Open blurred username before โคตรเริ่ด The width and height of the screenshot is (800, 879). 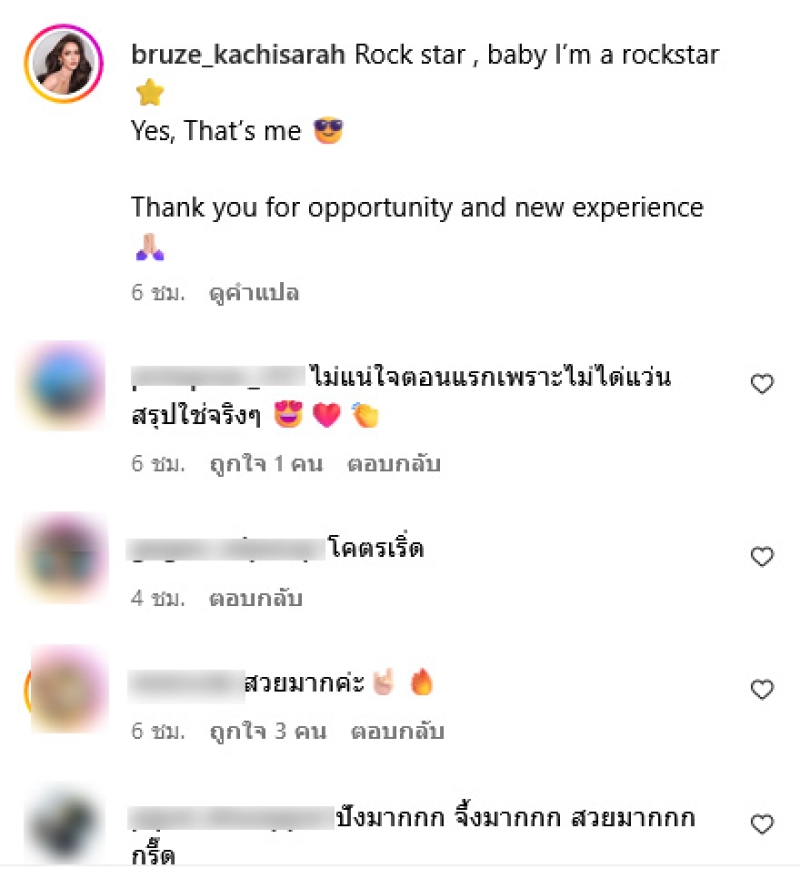pyautogui.click(x=226, y=548)
